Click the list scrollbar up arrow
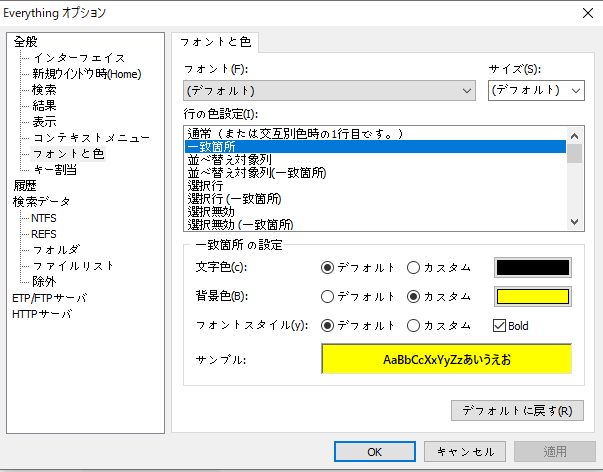This screenshot has width=603, height=472. pos(575,136)
